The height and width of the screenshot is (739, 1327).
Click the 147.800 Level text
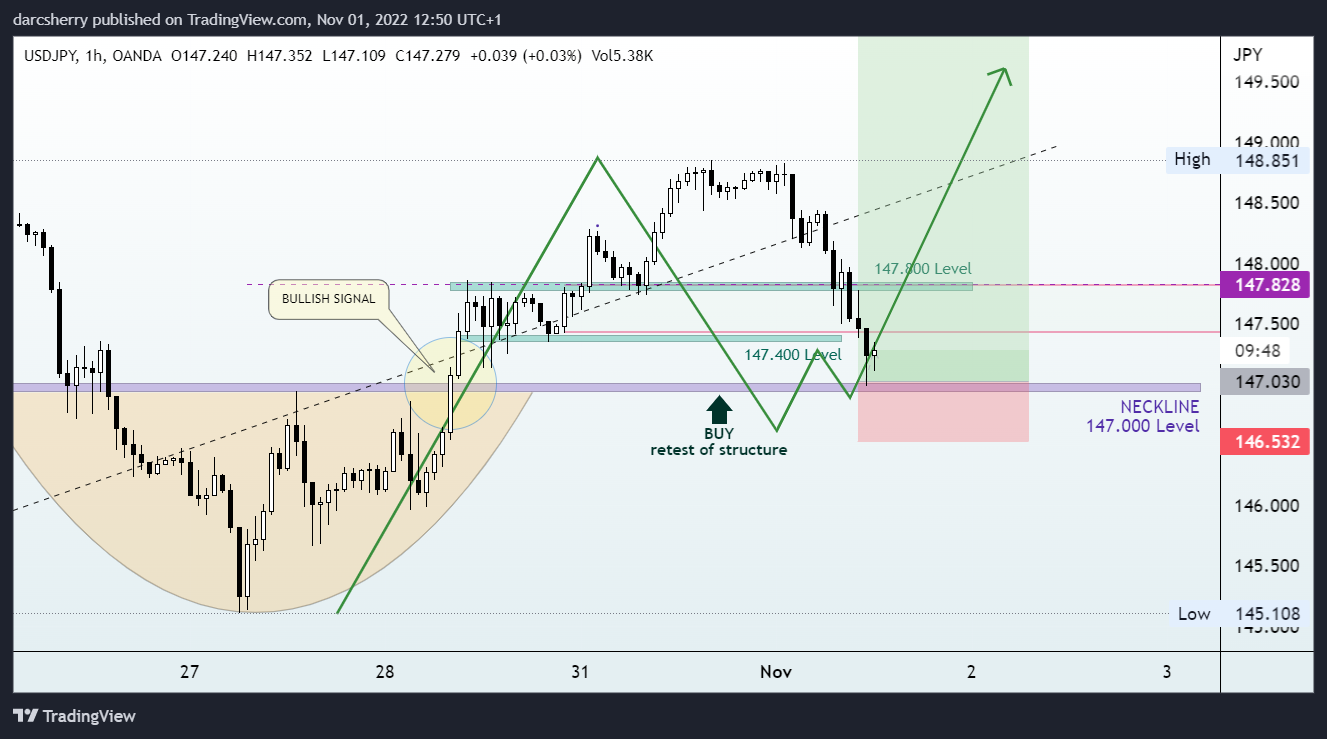point(922,269)
